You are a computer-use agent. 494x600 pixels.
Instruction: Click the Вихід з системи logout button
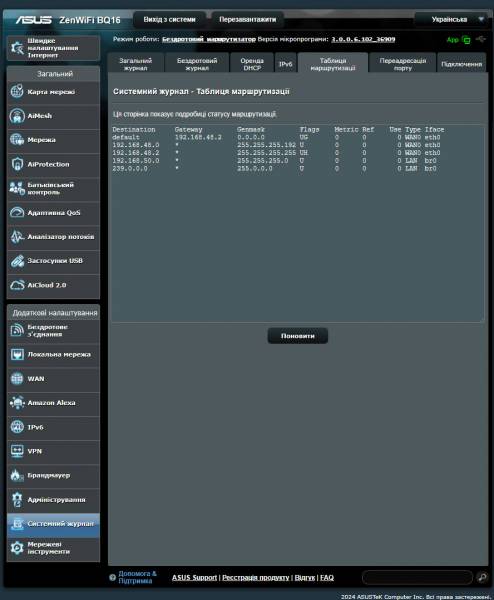point(169,19)
